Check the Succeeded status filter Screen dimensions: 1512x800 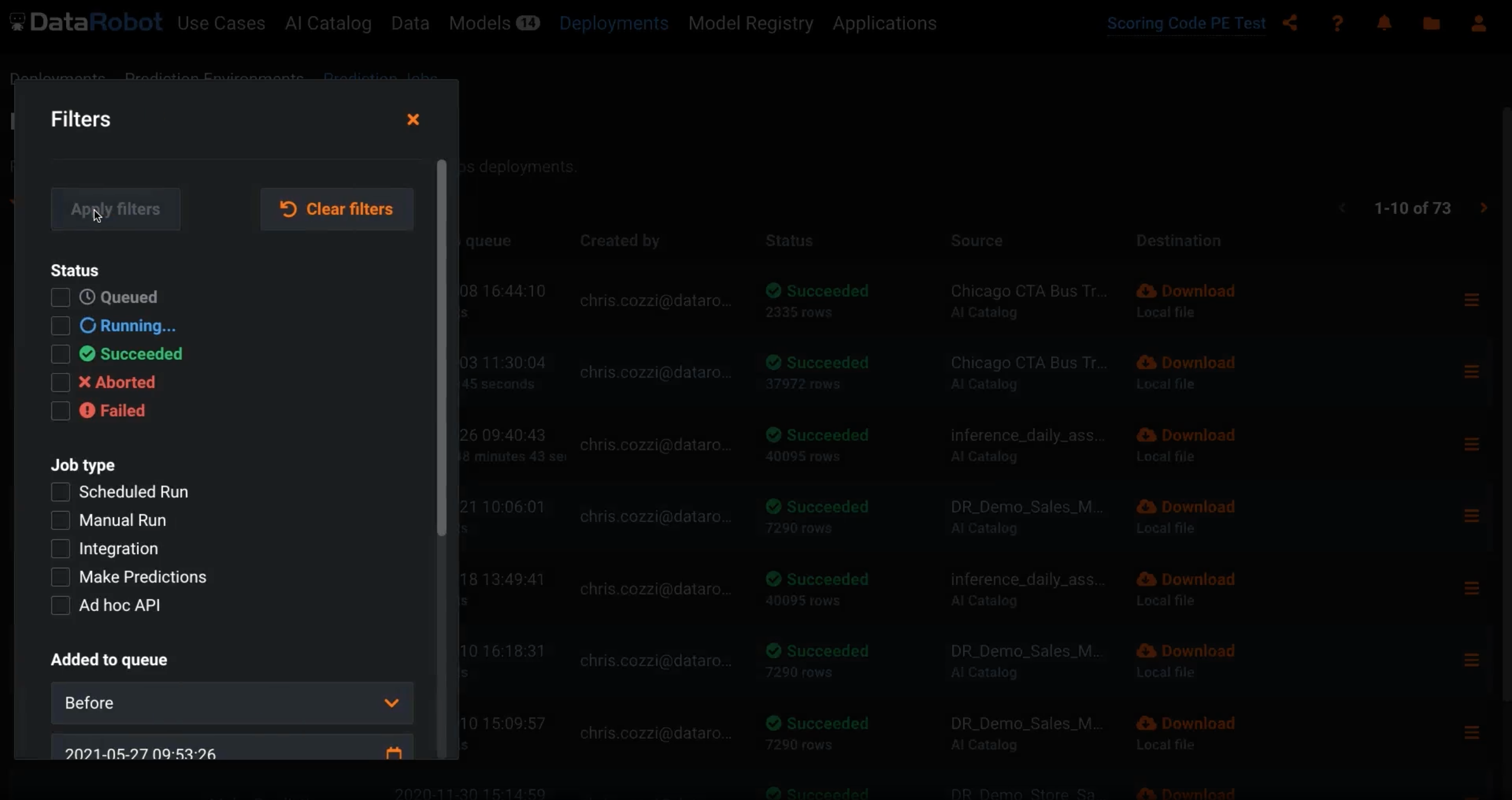click(60, 354)
